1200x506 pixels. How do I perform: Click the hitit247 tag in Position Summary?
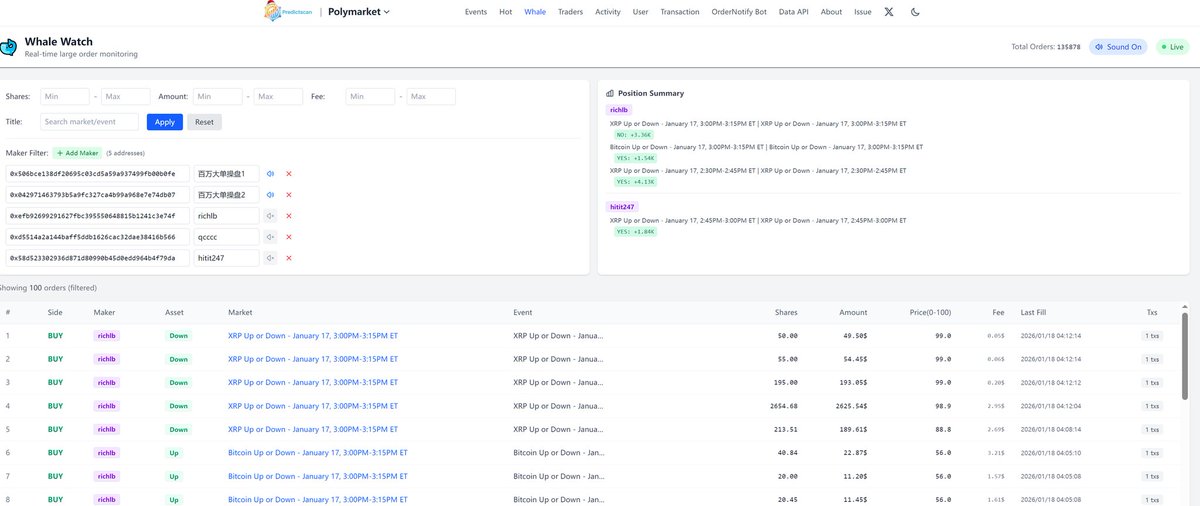622,206
